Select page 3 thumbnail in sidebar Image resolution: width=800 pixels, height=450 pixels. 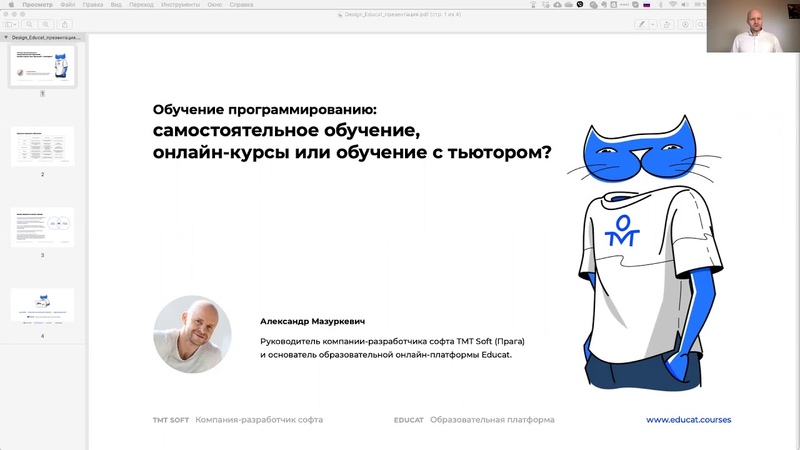tap(42, 227)
